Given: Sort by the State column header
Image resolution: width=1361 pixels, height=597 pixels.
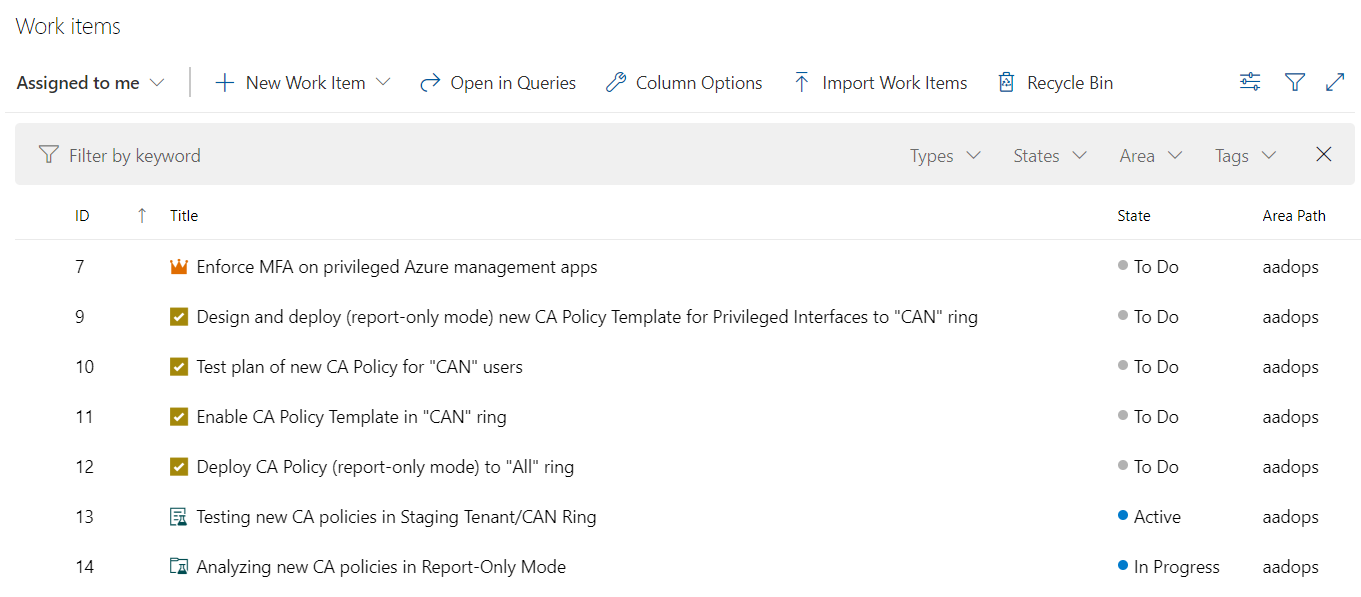Looking at the screenshot, I should click(1134, 216).
